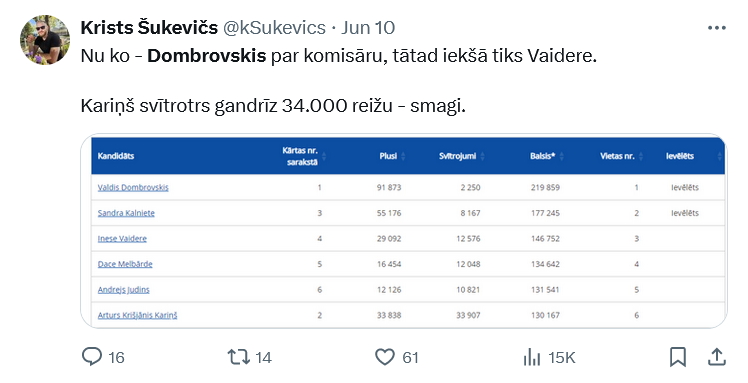Viewport: 748px width, 383px height.
Task: View analytics via bar chart icon
Action: coord(532,357)
